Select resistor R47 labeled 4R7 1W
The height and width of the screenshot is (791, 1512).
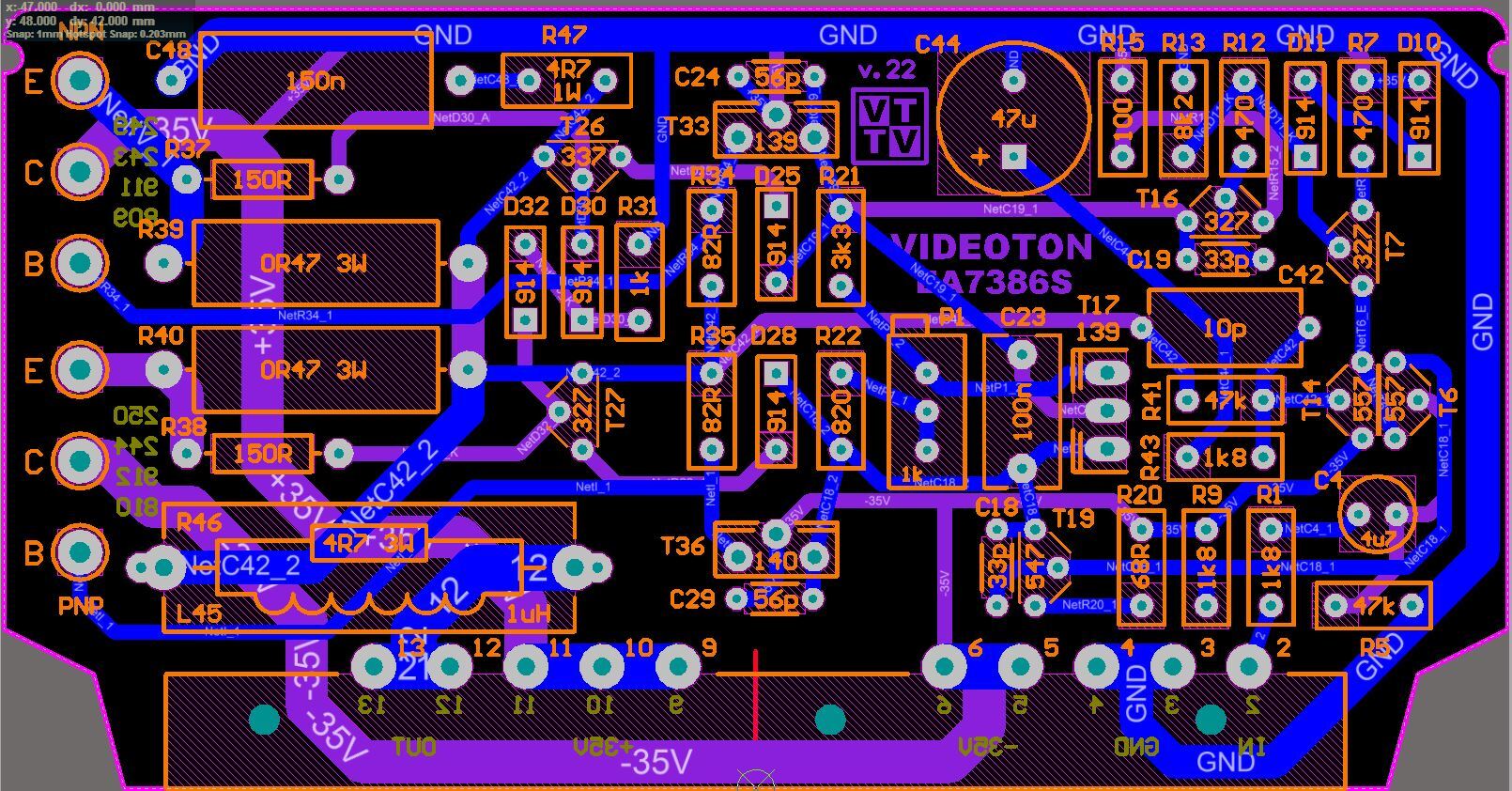[566, 81]
